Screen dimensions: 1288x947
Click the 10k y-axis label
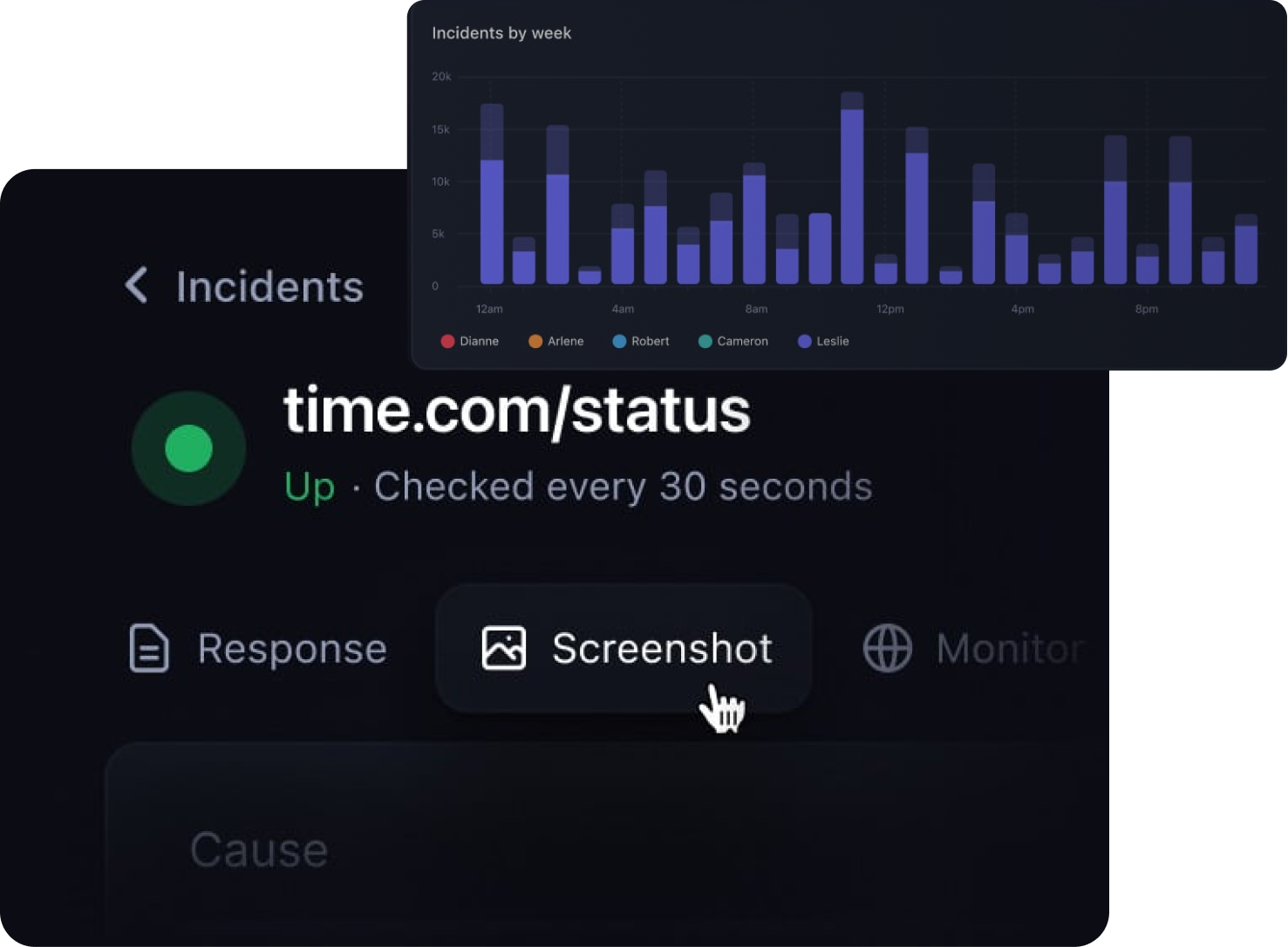[x=441, y=181]
